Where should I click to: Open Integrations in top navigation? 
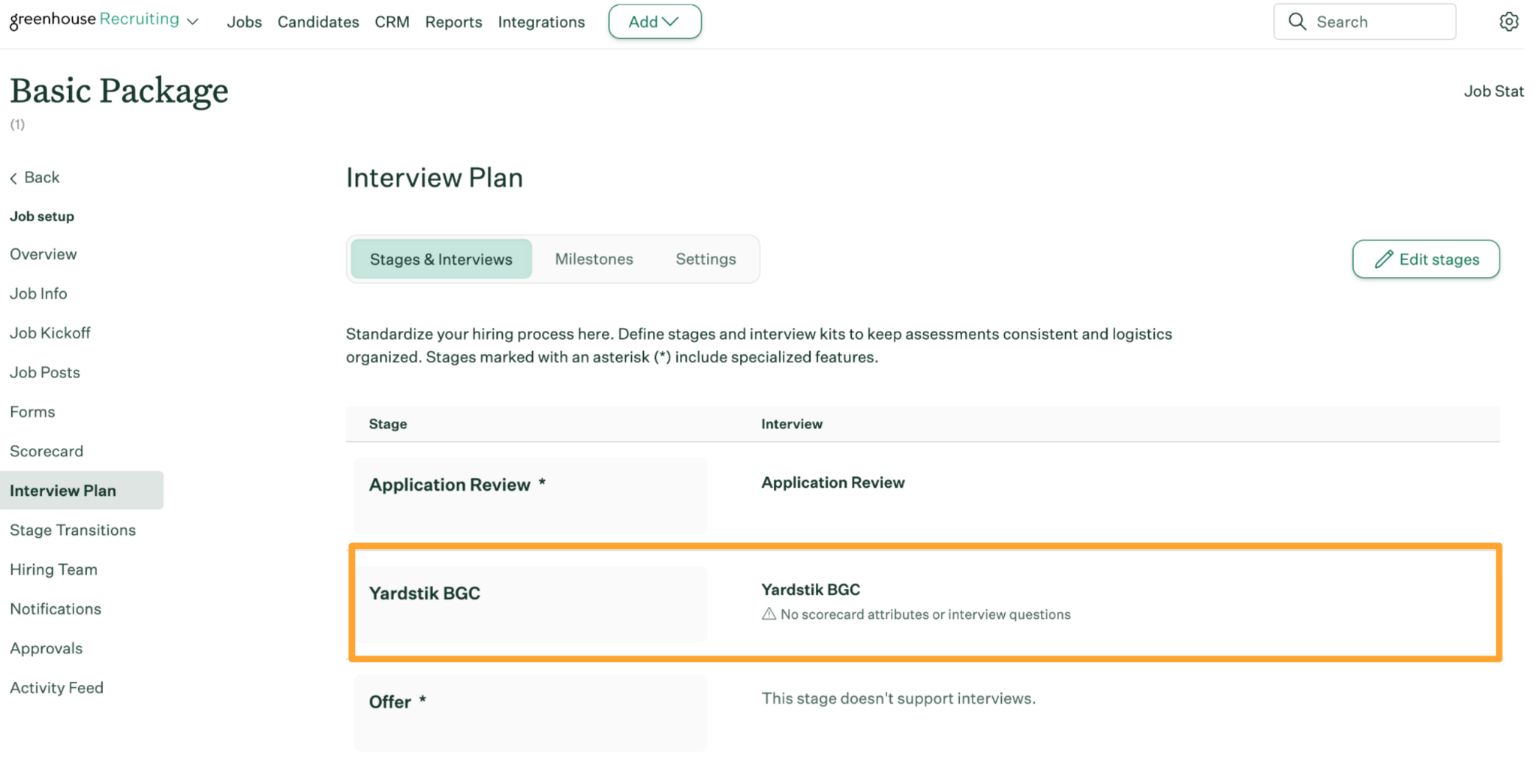pos(541,22)
